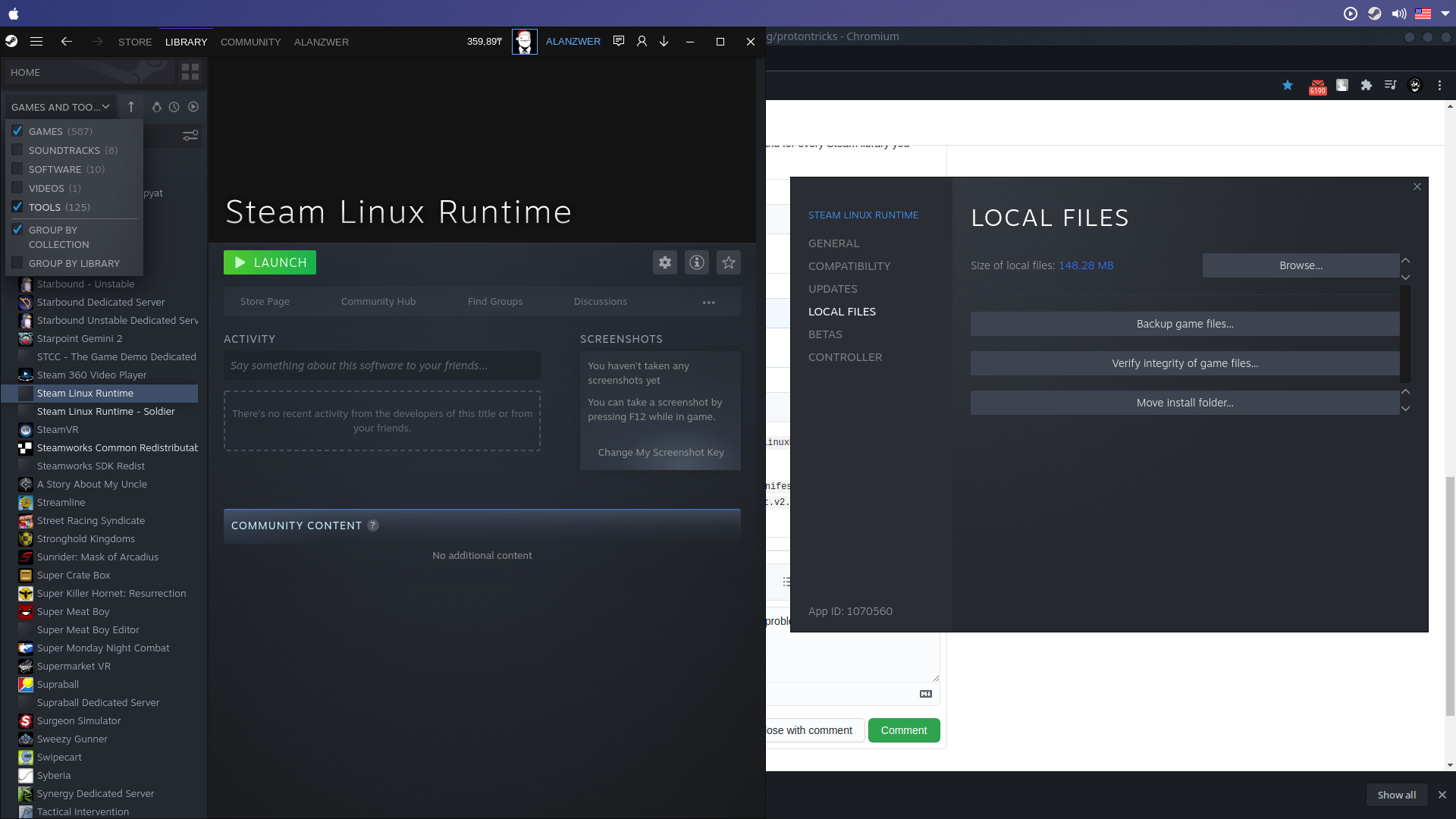Uncheck the GAMES filter checkbox
This screenshot has width=1456, height=819.
point(17,130)
